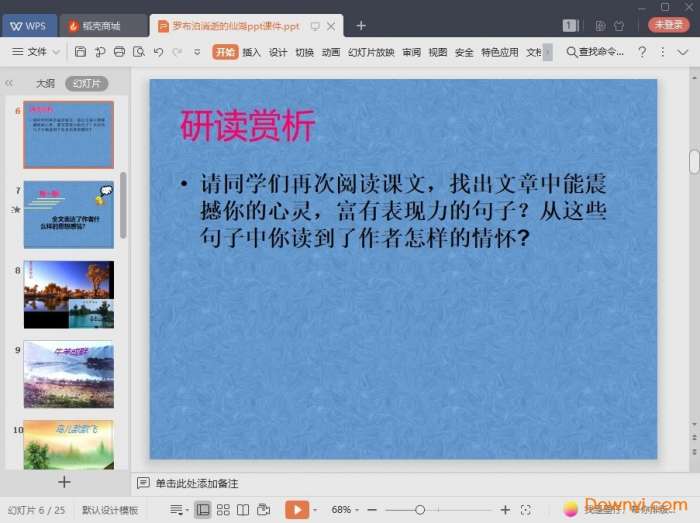Open the 设计 ribbon tab

click(x=278, y=52)
